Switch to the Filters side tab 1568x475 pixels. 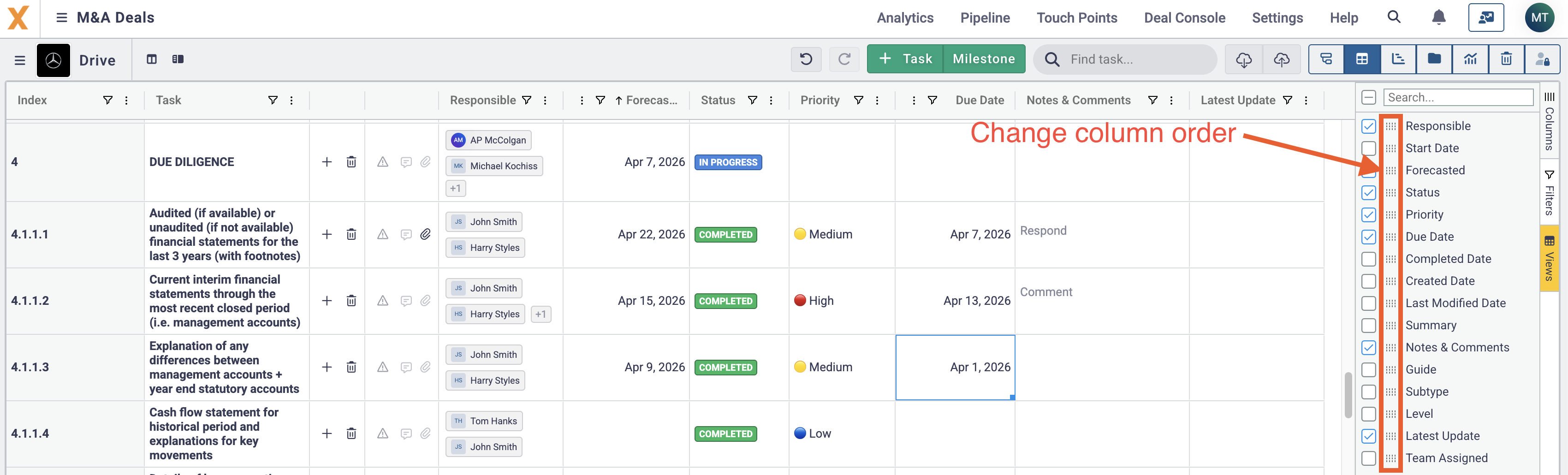(1550, 193)
